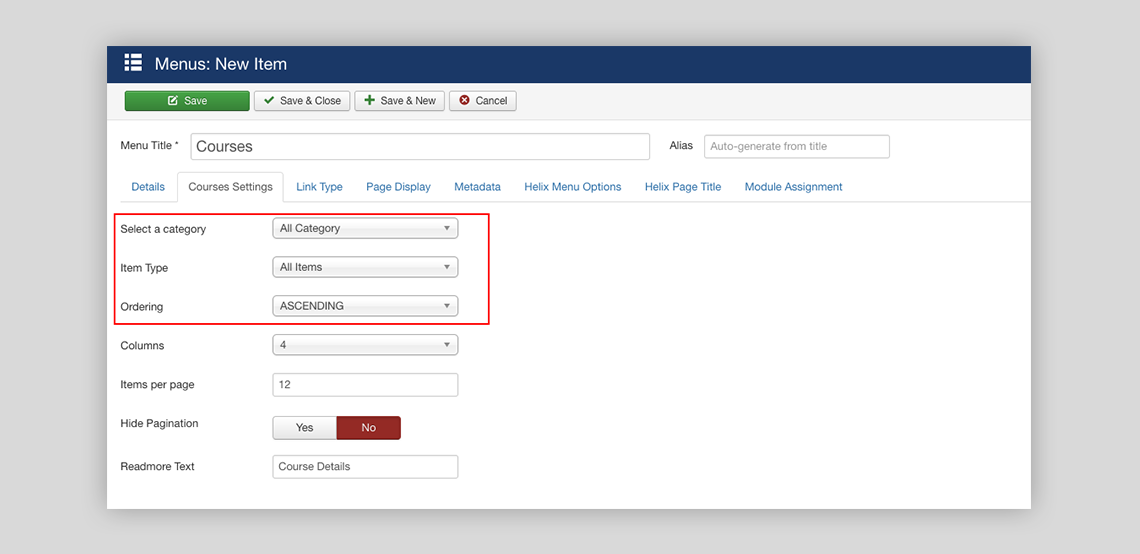
Task: Click the Menus grid icon in header
Action: [x=133, y=63]
